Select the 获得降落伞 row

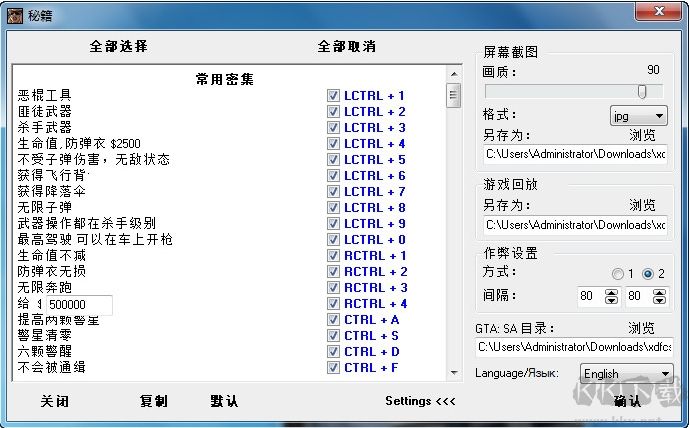click(51, 192)
